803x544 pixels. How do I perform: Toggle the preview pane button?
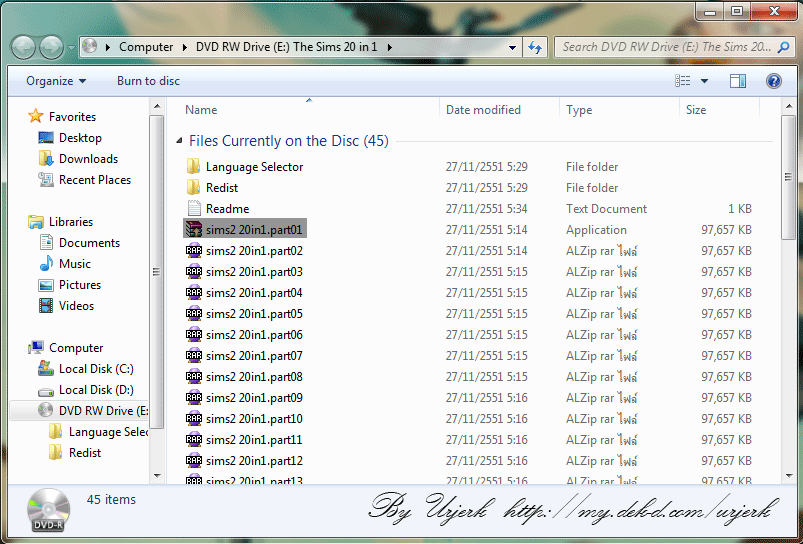pos(738,81)
